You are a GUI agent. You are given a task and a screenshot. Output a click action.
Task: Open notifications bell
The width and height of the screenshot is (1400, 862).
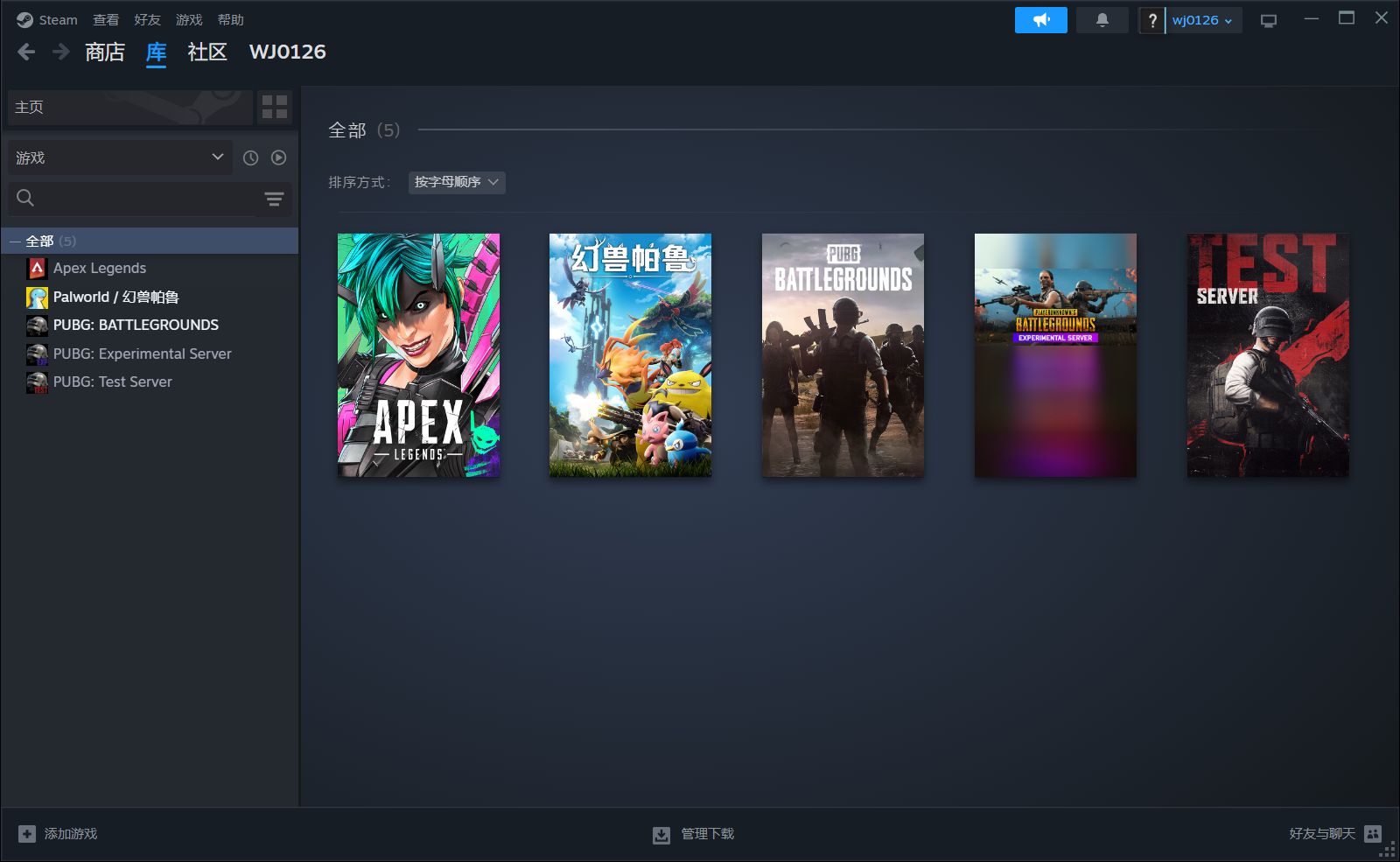(x=1102, y=20)
